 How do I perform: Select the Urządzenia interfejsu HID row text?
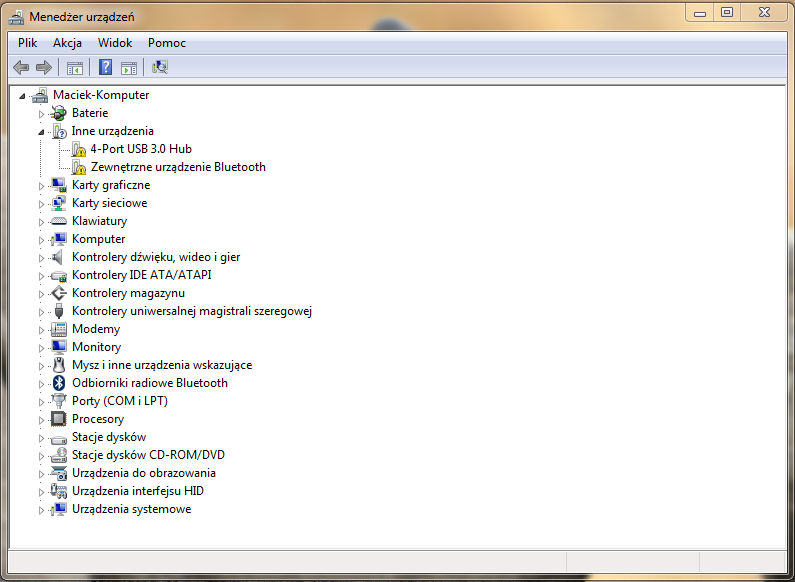tap(137, 491)
